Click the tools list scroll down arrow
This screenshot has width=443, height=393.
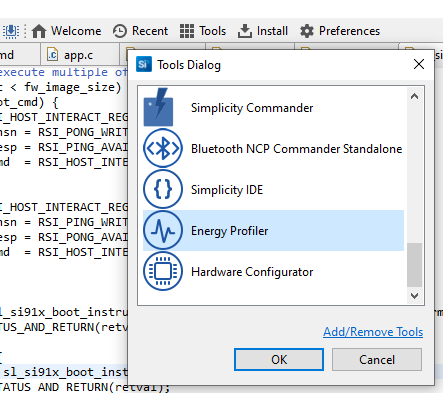(x=414, y=296)
